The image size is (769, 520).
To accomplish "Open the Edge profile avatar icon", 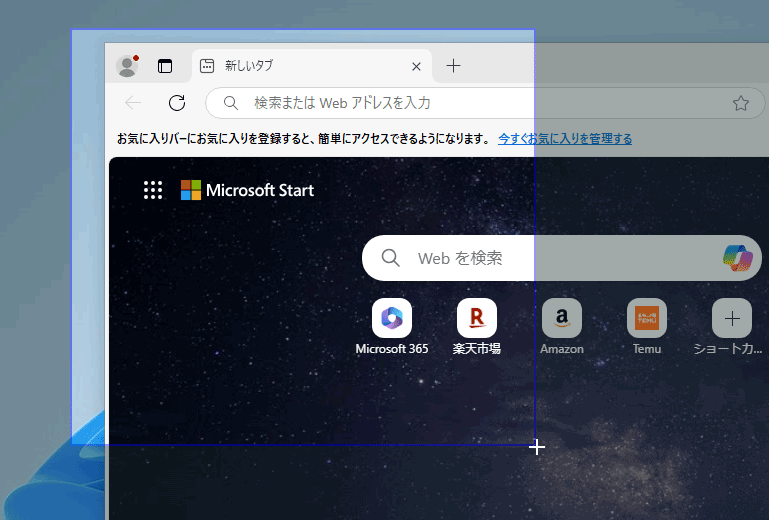I will coord(128,66).
